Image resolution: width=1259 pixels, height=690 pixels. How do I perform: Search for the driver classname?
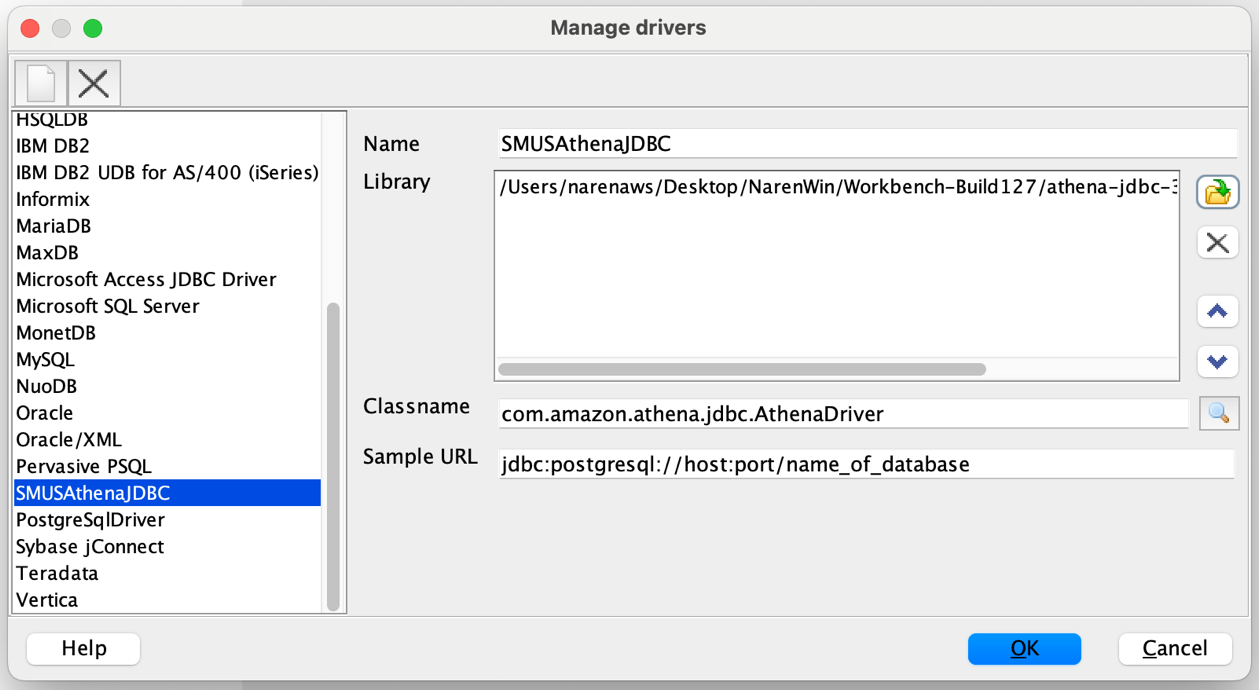coord(1217,413)
